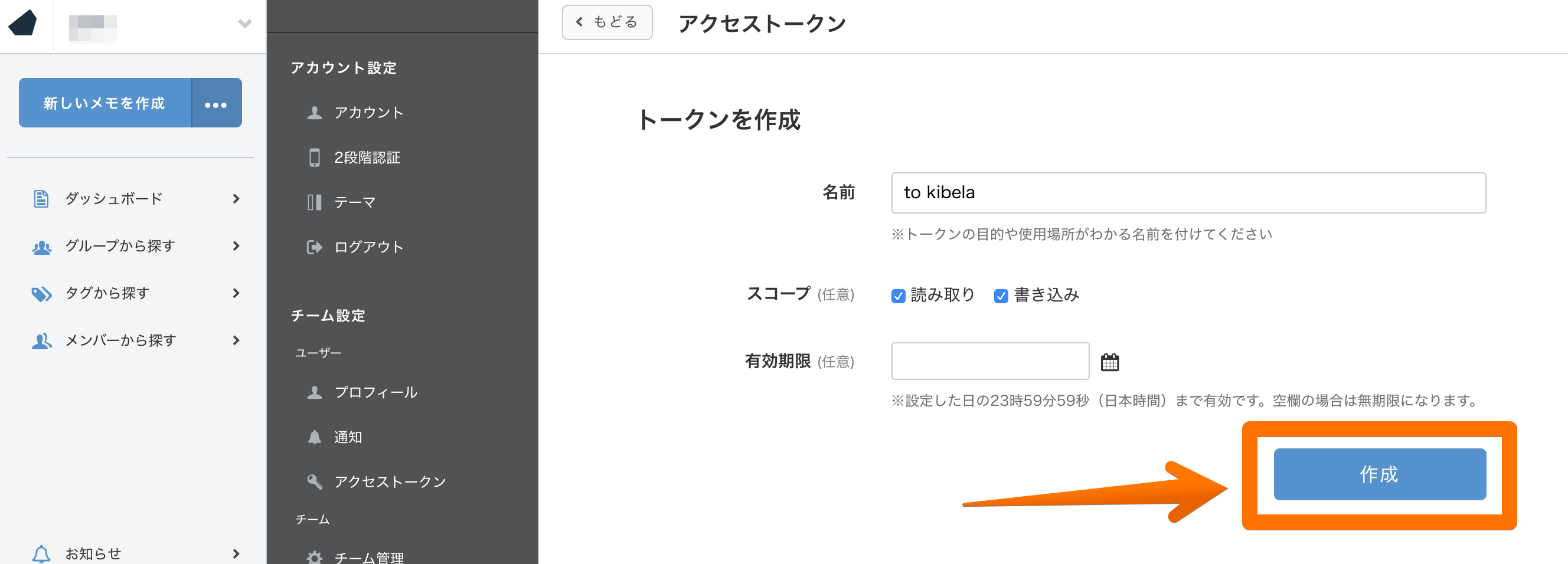The width and height of the screenshot is (1568, 564).
Task: Open the team switcher dropdown arrow
Action: point(244,24)
